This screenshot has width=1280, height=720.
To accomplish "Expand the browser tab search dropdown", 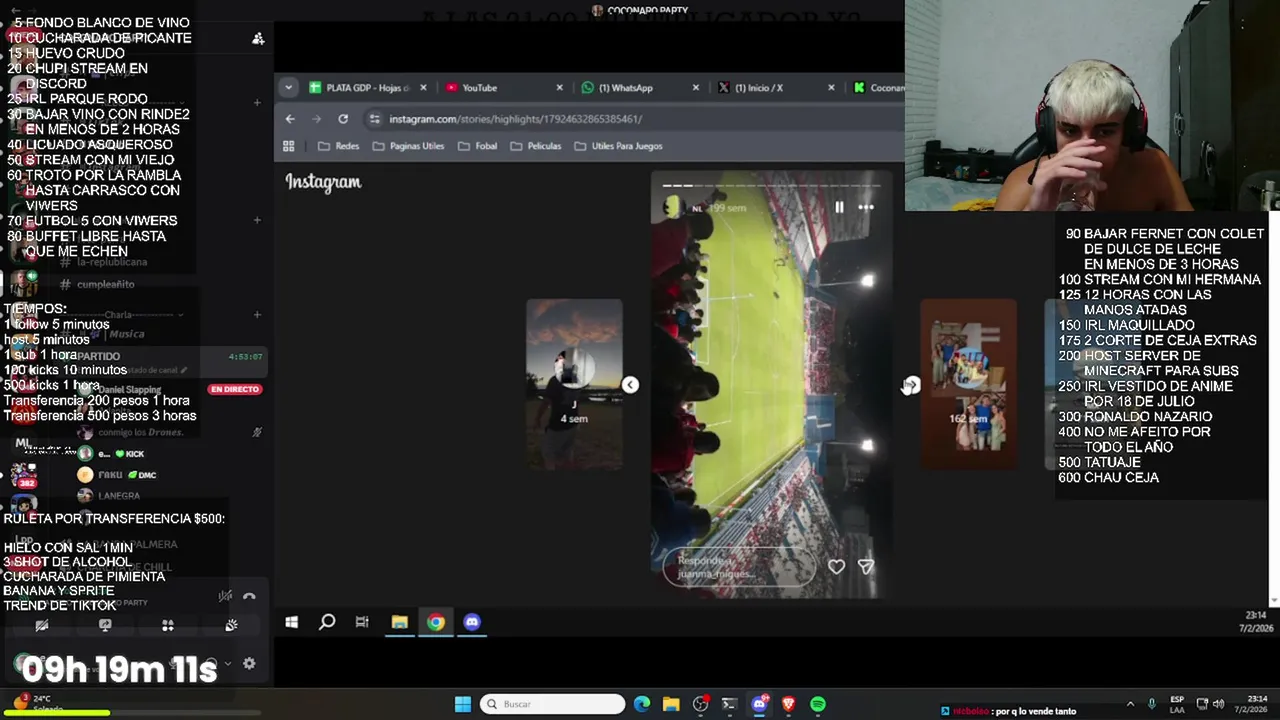I will [x=288, y=88].
